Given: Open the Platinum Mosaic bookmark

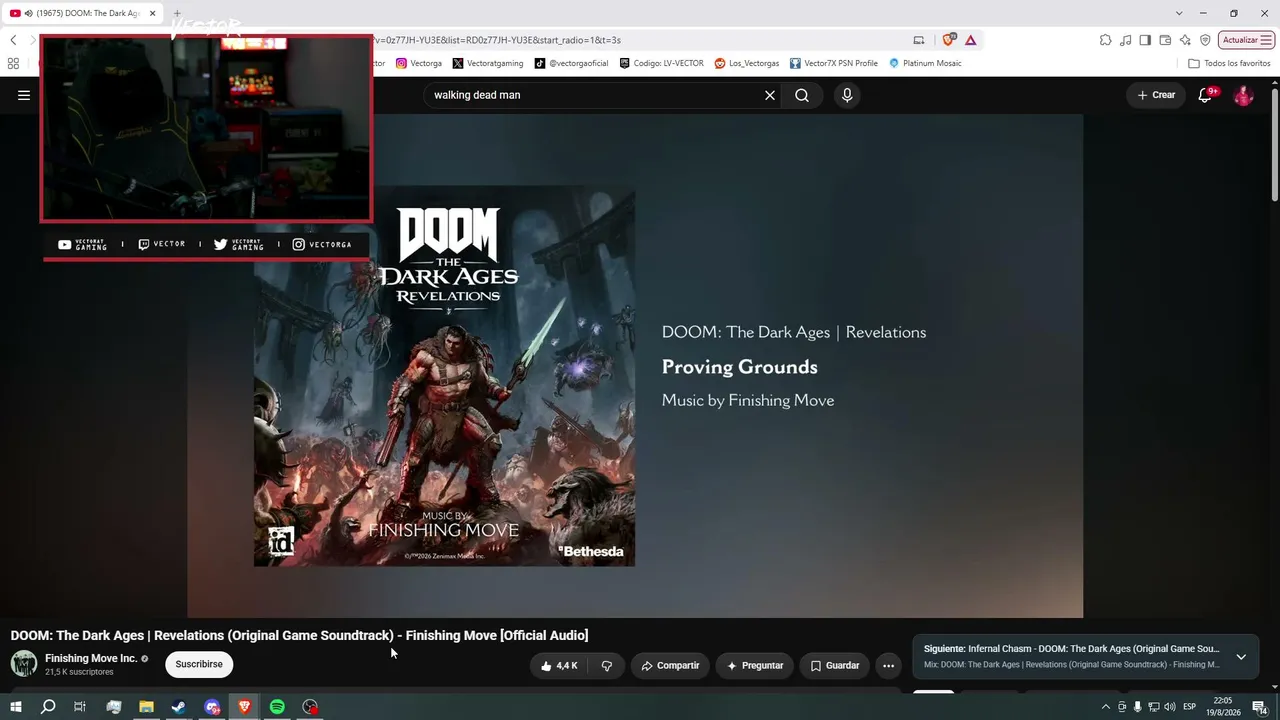Looking at the screenshot, I should [x=925, y=63].
